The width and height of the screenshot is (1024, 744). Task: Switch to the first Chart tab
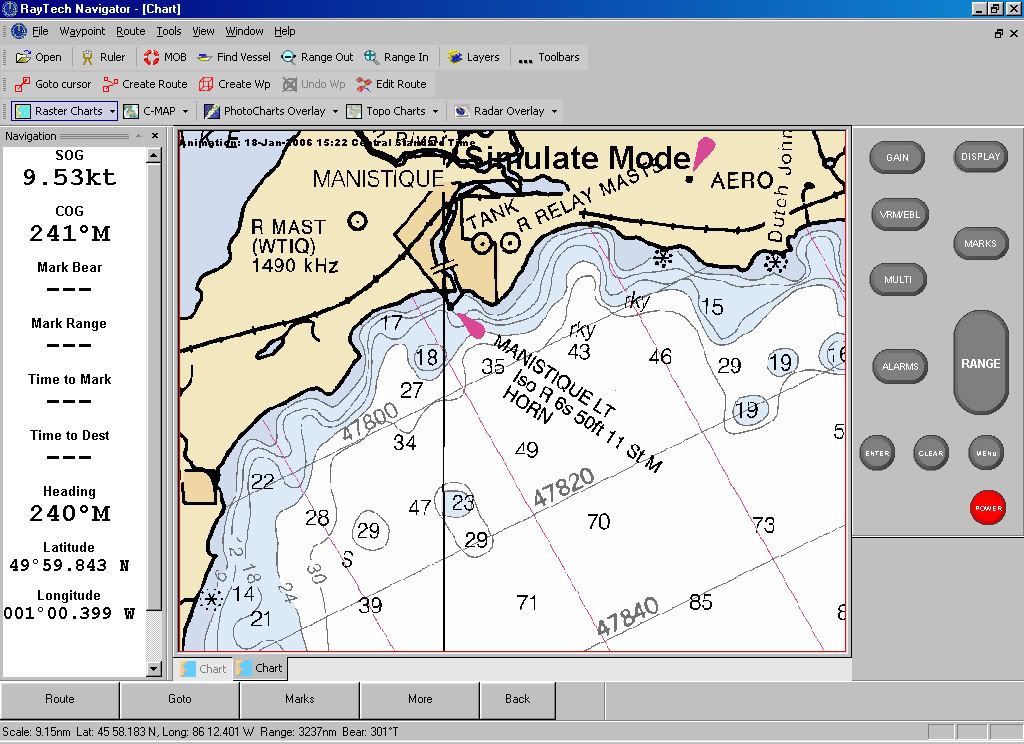(x=203, y=669)
